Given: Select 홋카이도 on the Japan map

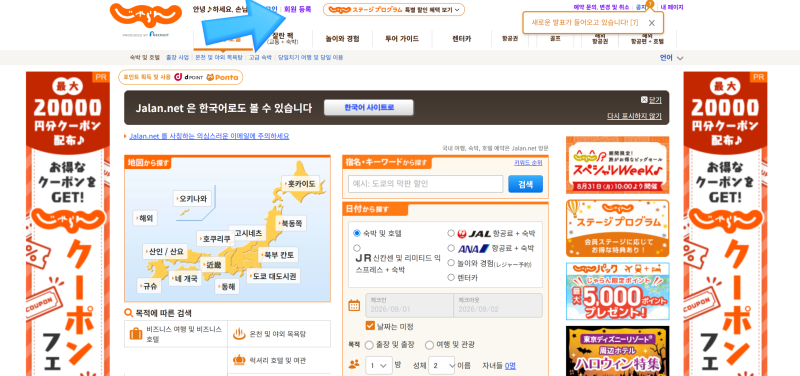Looking at the screenshot, I should pos(301,184).
